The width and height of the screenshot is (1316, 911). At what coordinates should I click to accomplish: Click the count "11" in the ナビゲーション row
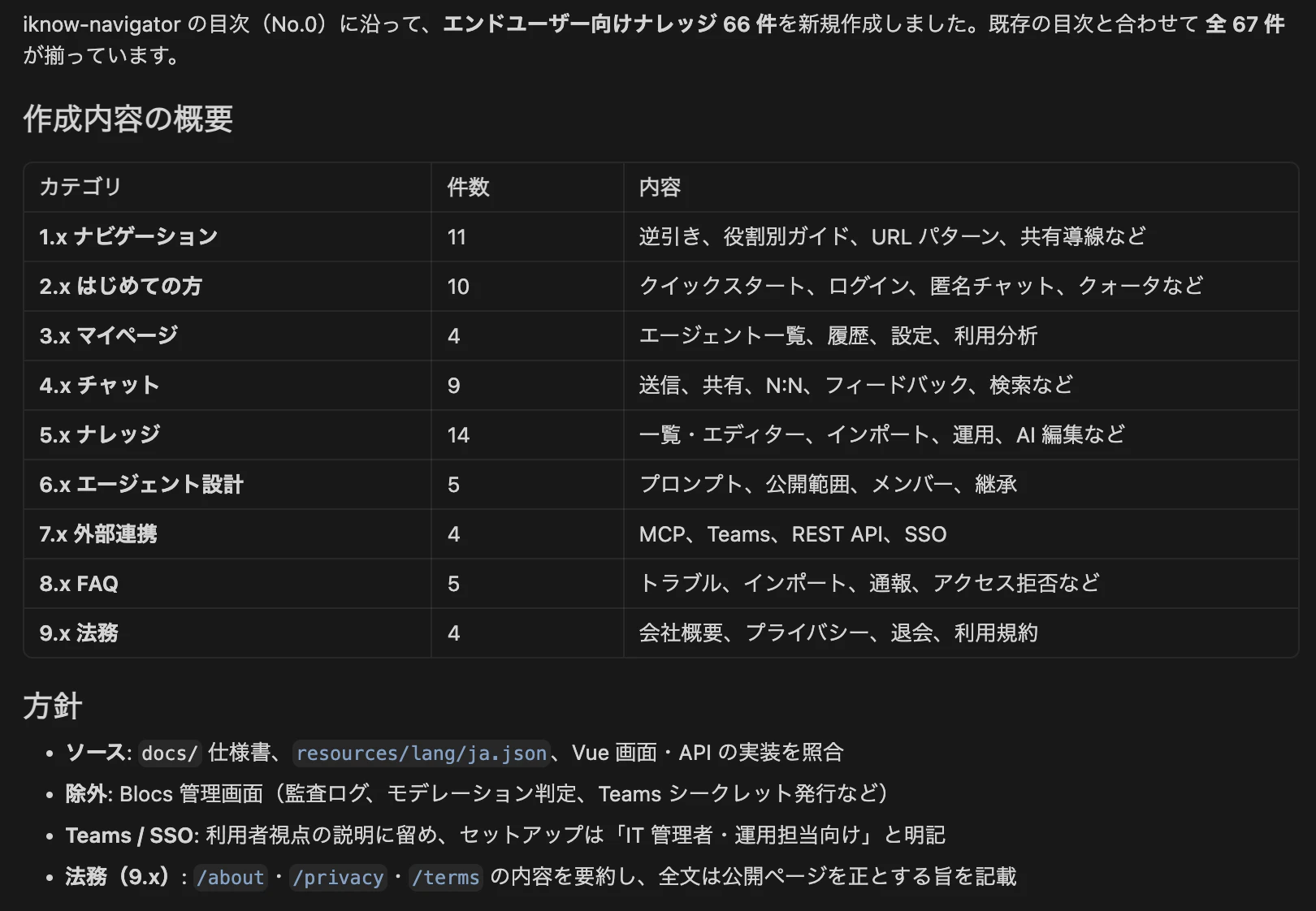(457, 237)
